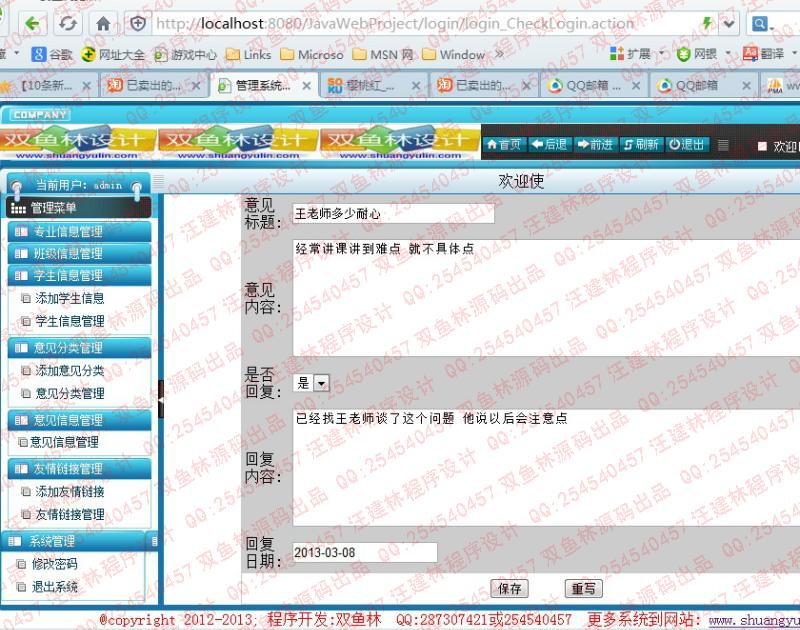Open 修改密码 in sidebar
This screenshot has width=800, height=630.
tap(54, 564)
